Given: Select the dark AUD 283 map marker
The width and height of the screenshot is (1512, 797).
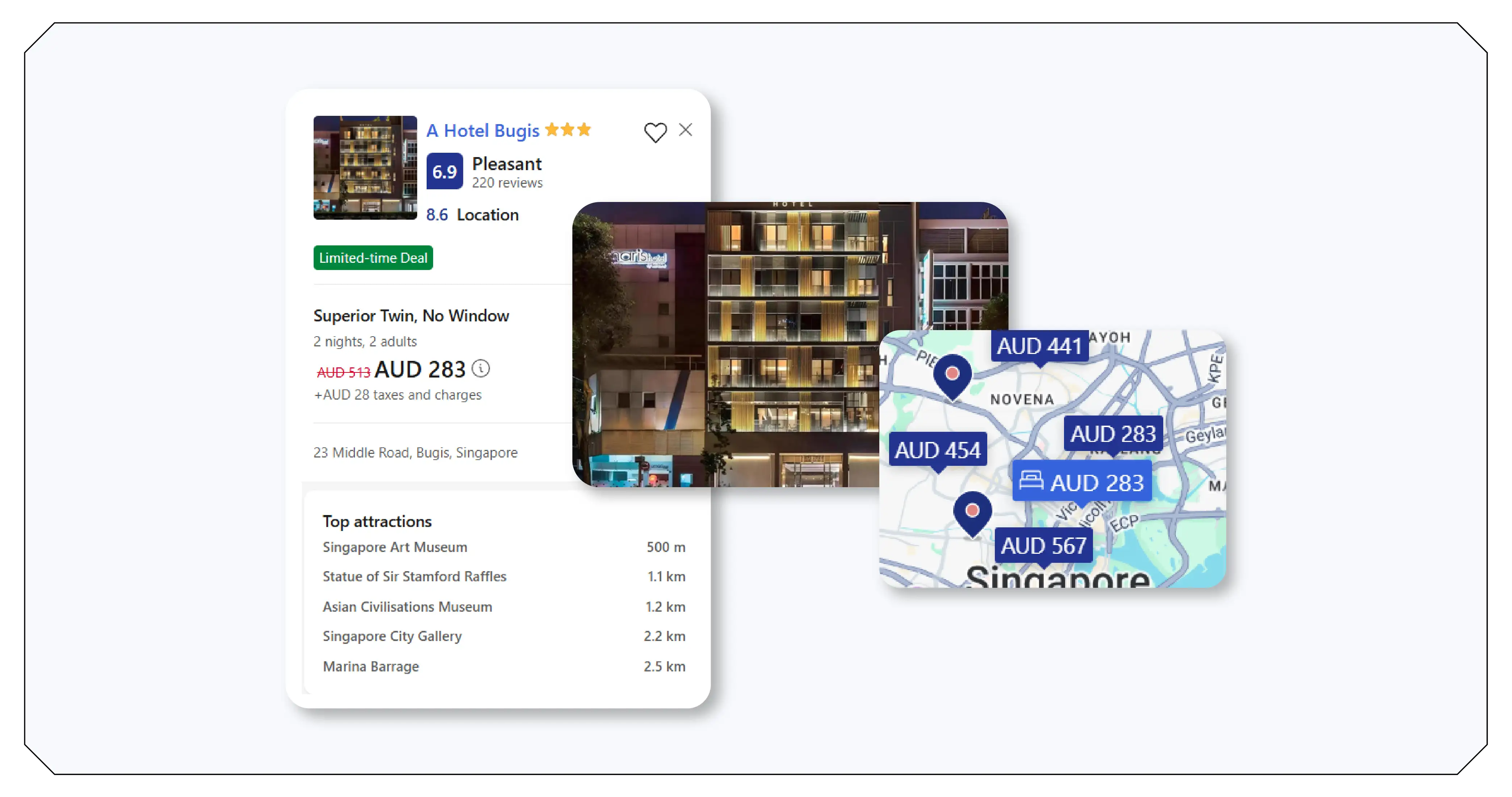Looking at the screenshot, I should (x=1113, y=434).
